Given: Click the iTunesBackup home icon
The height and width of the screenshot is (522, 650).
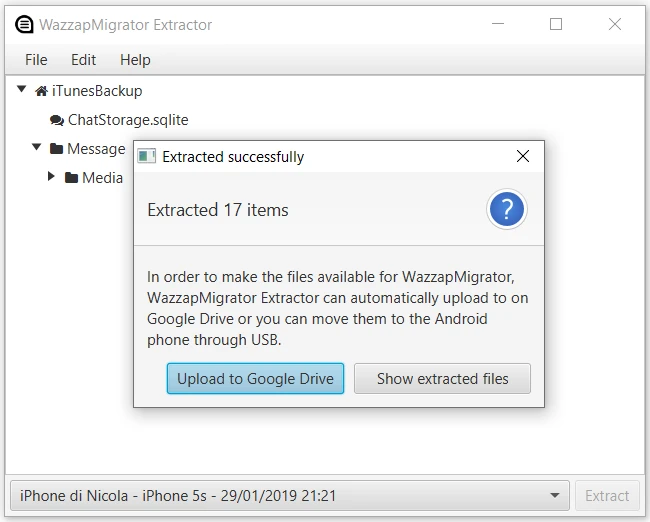Looking at the screenshot, I should tap(41, 91).
